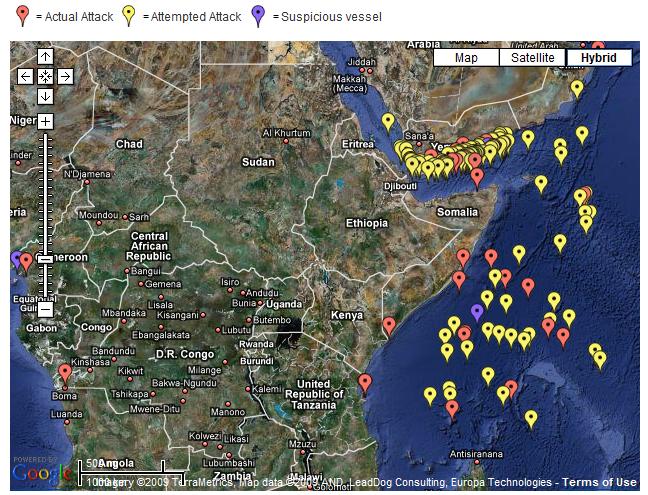
Task: Click the zoom slider handle
Action: coord(45,259)
